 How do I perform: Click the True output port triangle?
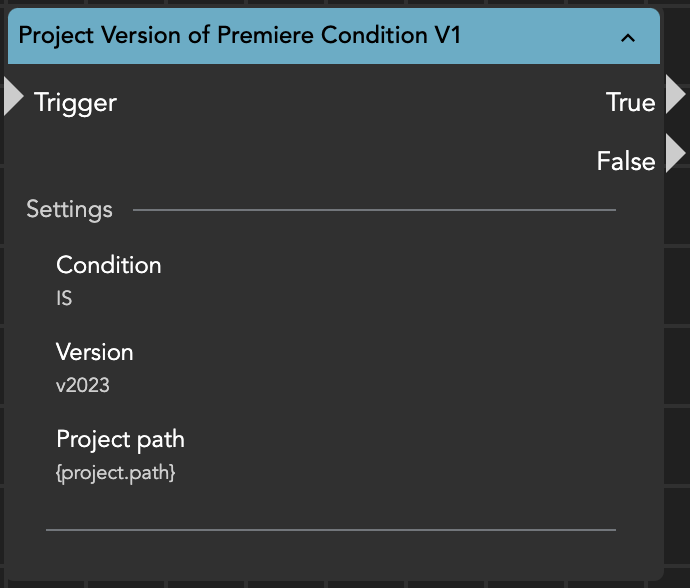[676, 95]
